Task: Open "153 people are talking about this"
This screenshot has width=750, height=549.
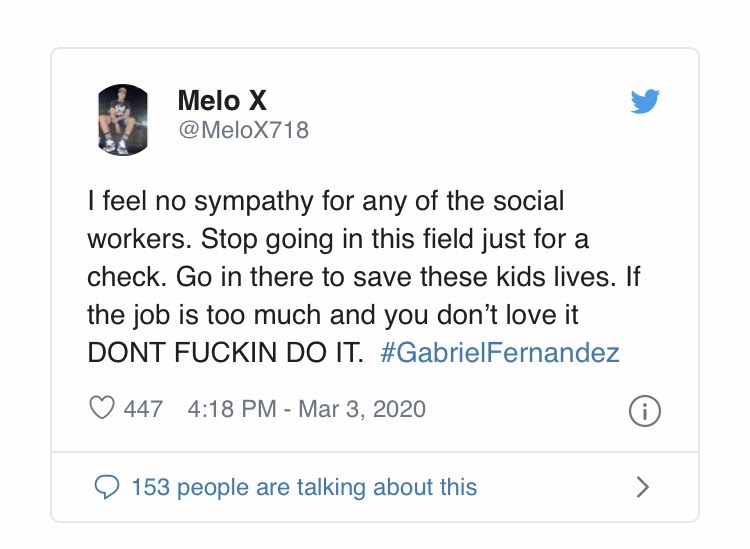Action: click(x=304, y=487)
